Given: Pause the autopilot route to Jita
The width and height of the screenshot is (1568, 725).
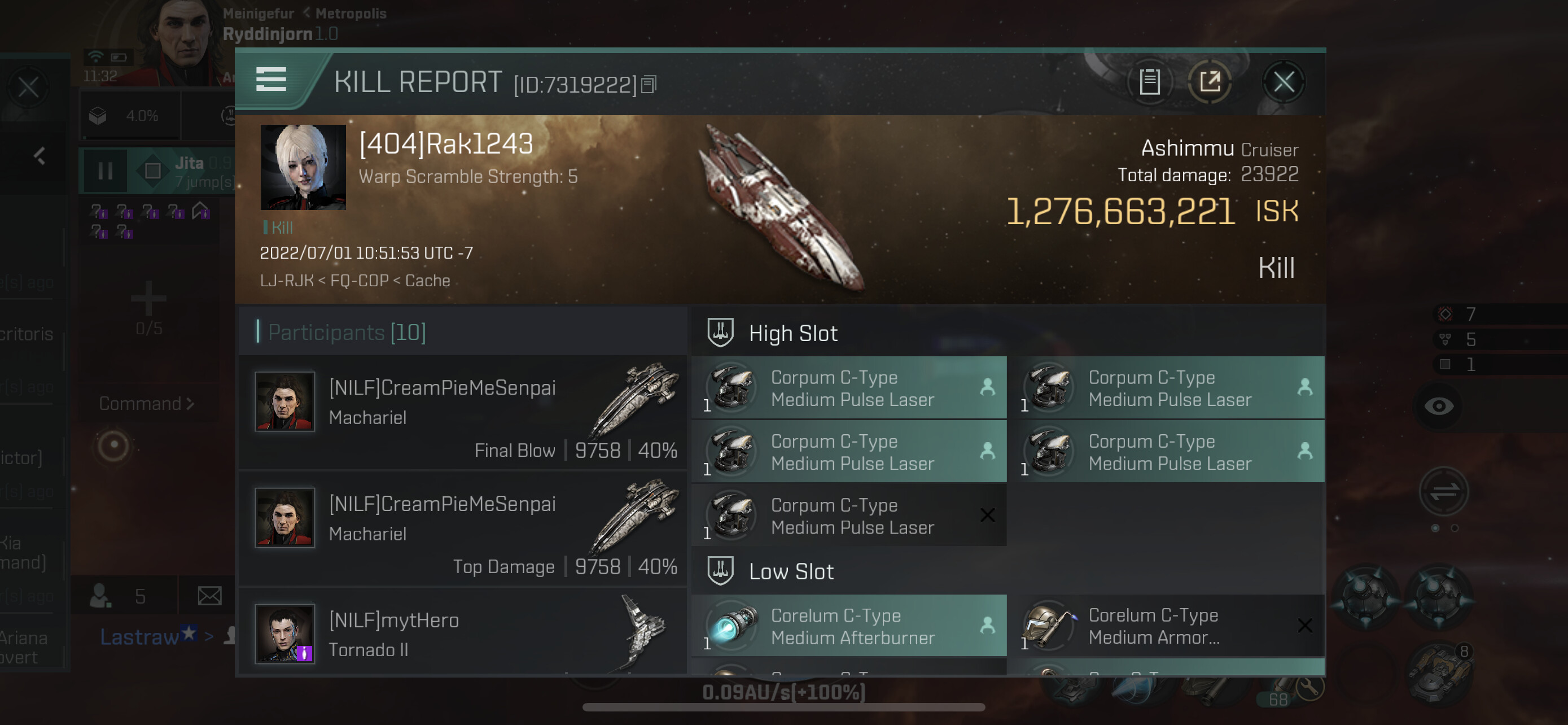Looking at the screenshot, I should [104, 171].
